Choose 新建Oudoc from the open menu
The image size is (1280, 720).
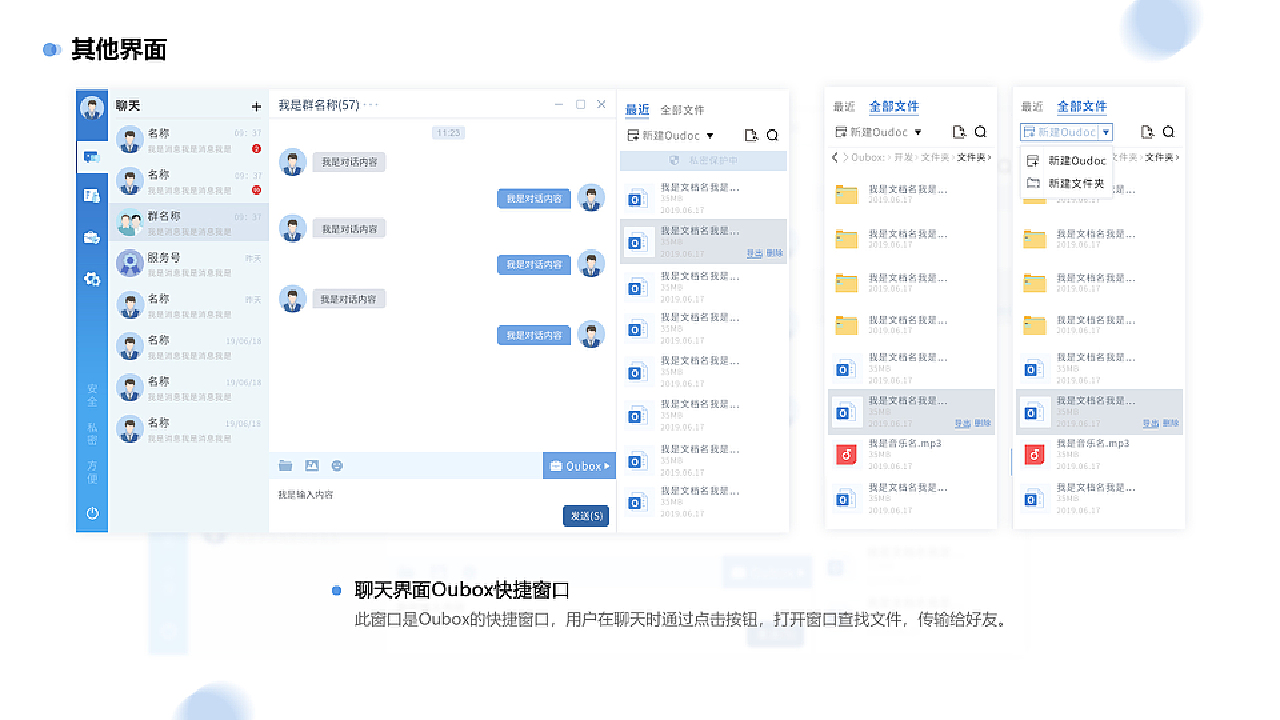[1066, 160]
